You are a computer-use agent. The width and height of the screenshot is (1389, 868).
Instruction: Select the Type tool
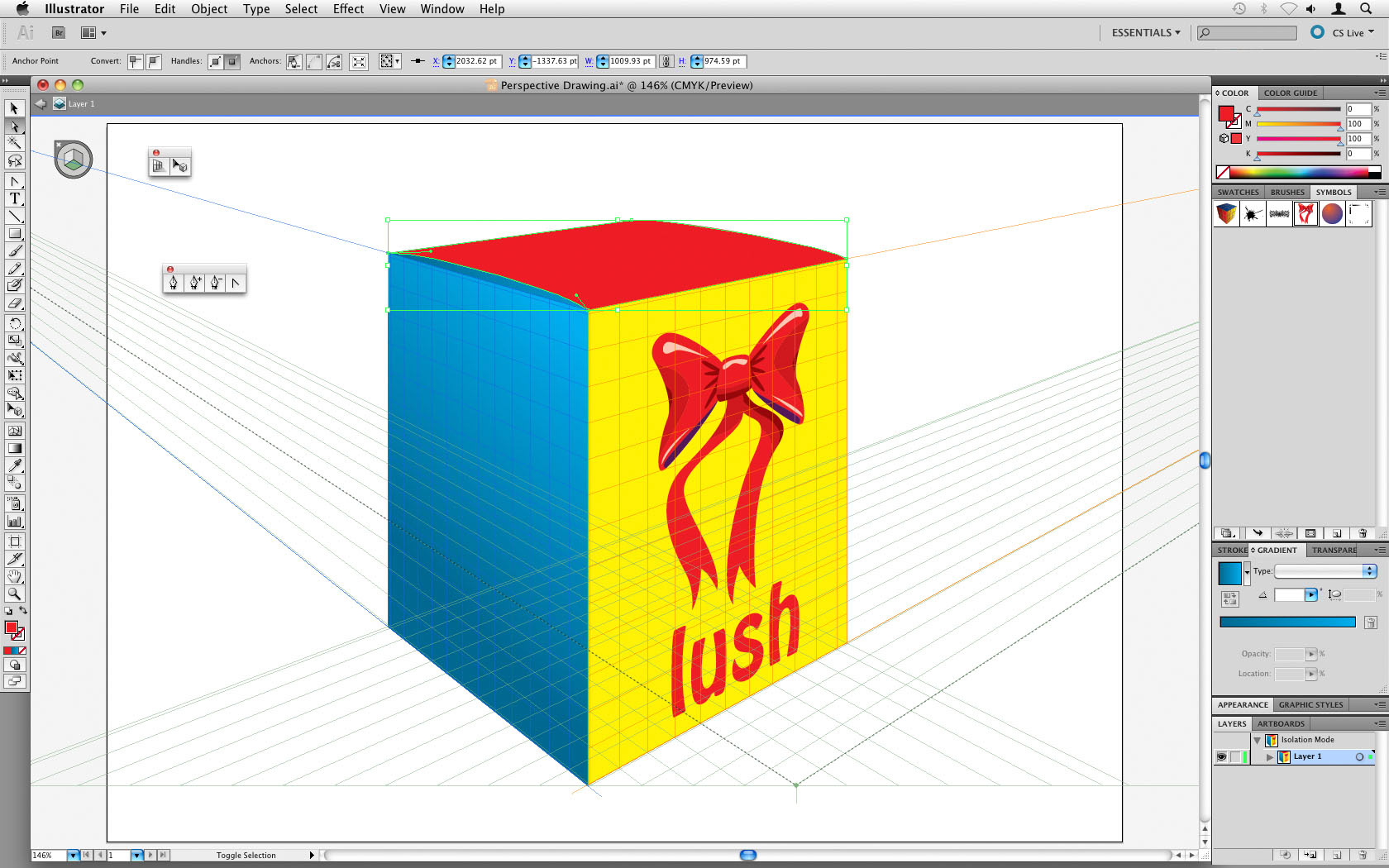[x=14, y=198]
